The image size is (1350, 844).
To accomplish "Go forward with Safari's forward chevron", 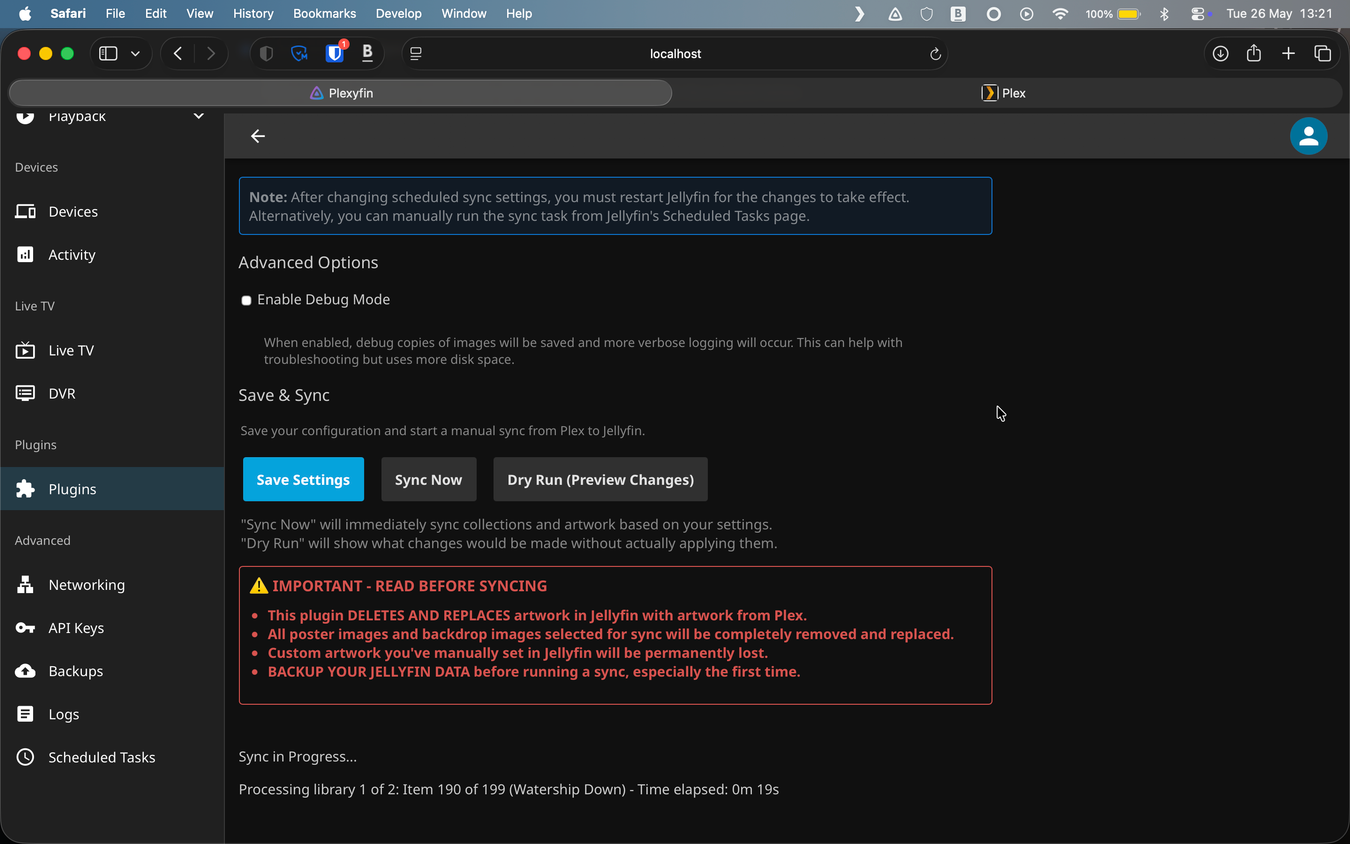I will click(210, 54).
